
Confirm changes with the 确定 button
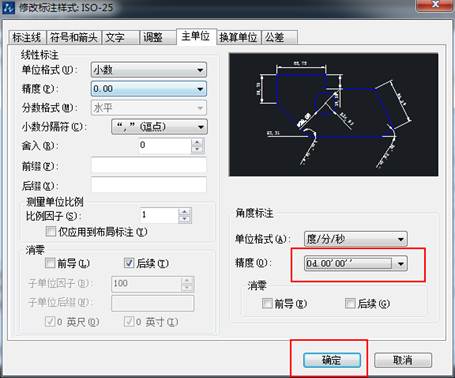coord(332,360)
